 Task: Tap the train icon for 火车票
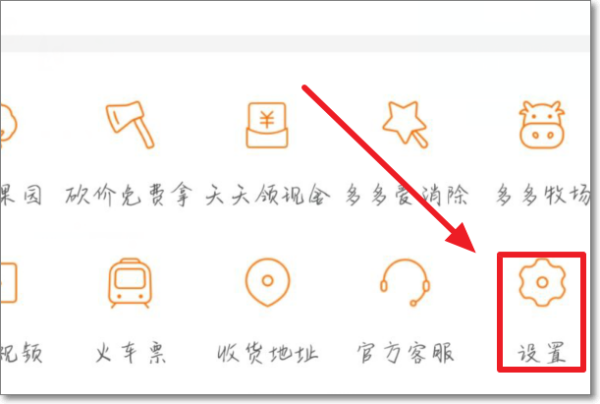point(130,283)
